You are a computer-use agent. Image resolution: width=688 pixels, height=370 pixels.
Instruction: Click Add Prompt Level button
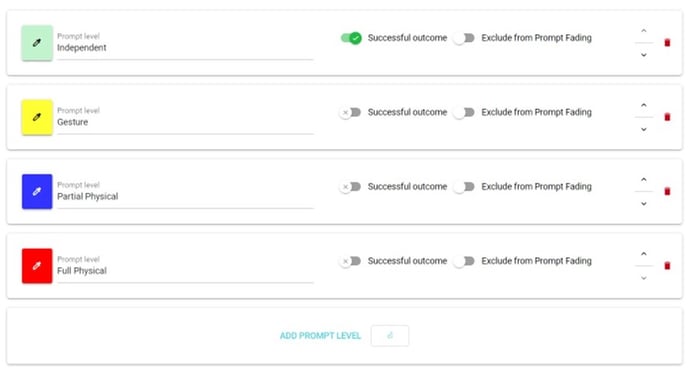[x=320, y=336]
